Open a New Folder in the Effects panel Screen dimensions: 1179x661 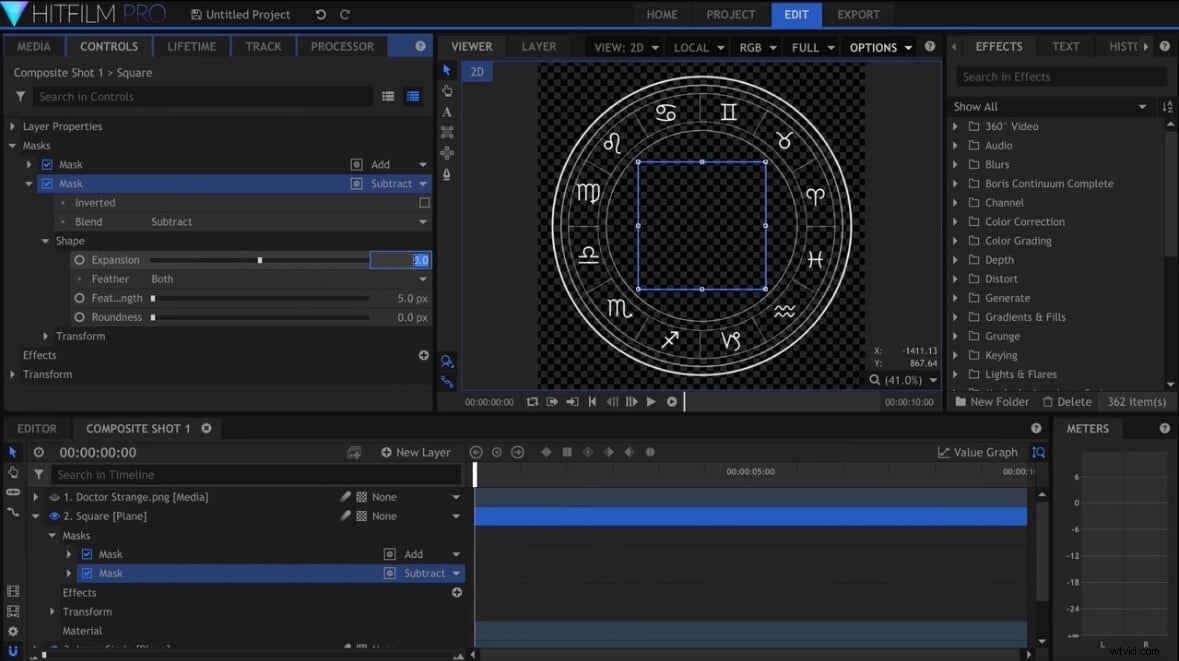[x=991, y=401]
